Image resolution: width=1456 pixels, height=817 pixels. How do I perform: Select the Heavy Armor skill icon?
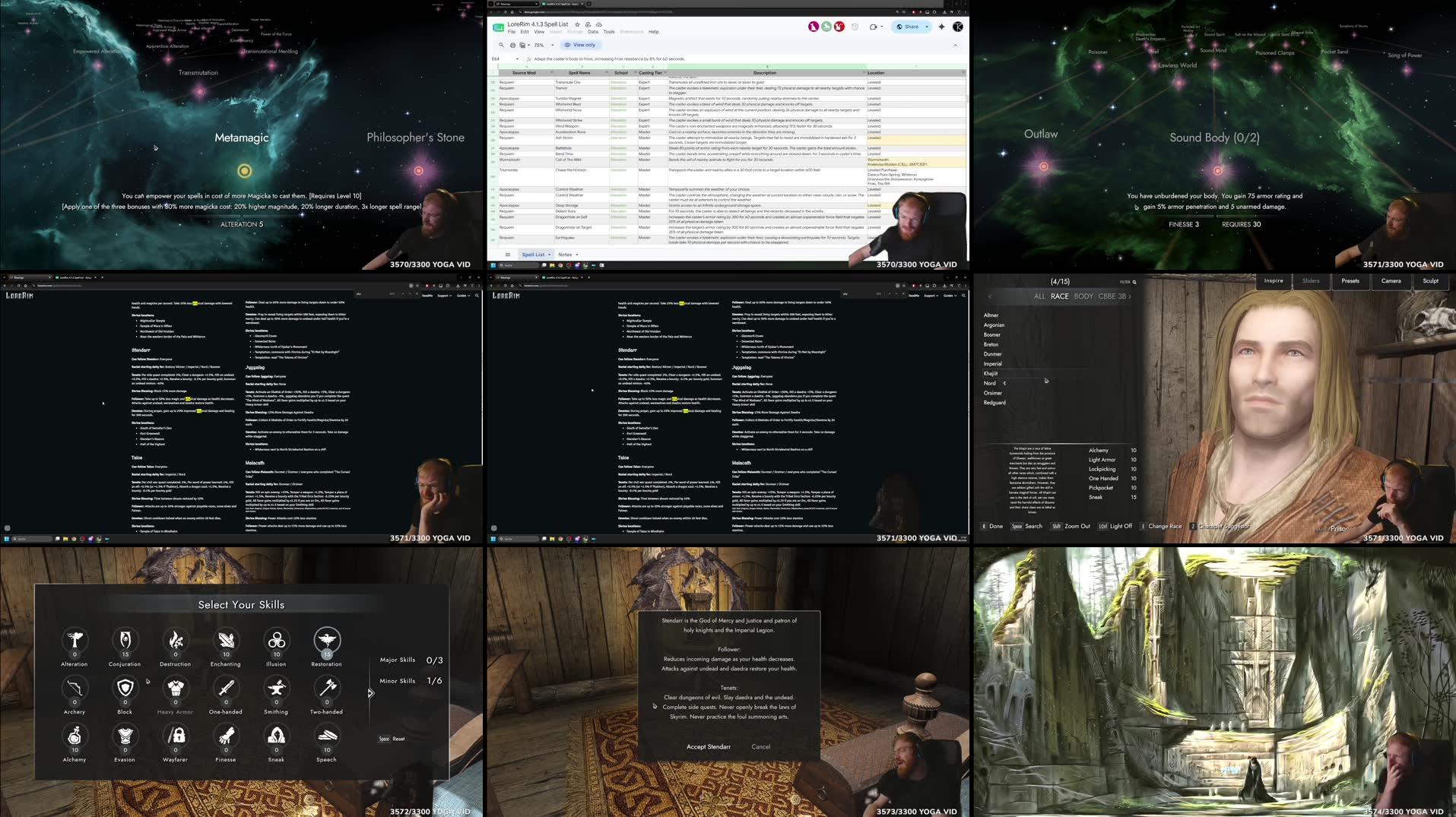pyautogui.click(x=176, y=688)
